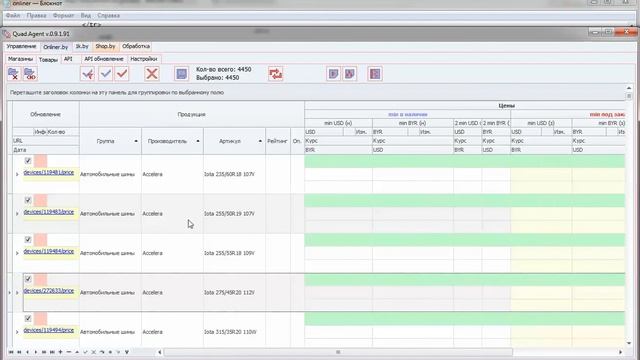The height and width of the screenshot is (360, 640).
Task: Click pink color cell in Iota 235/60R18 row
Action: point(40,161)
